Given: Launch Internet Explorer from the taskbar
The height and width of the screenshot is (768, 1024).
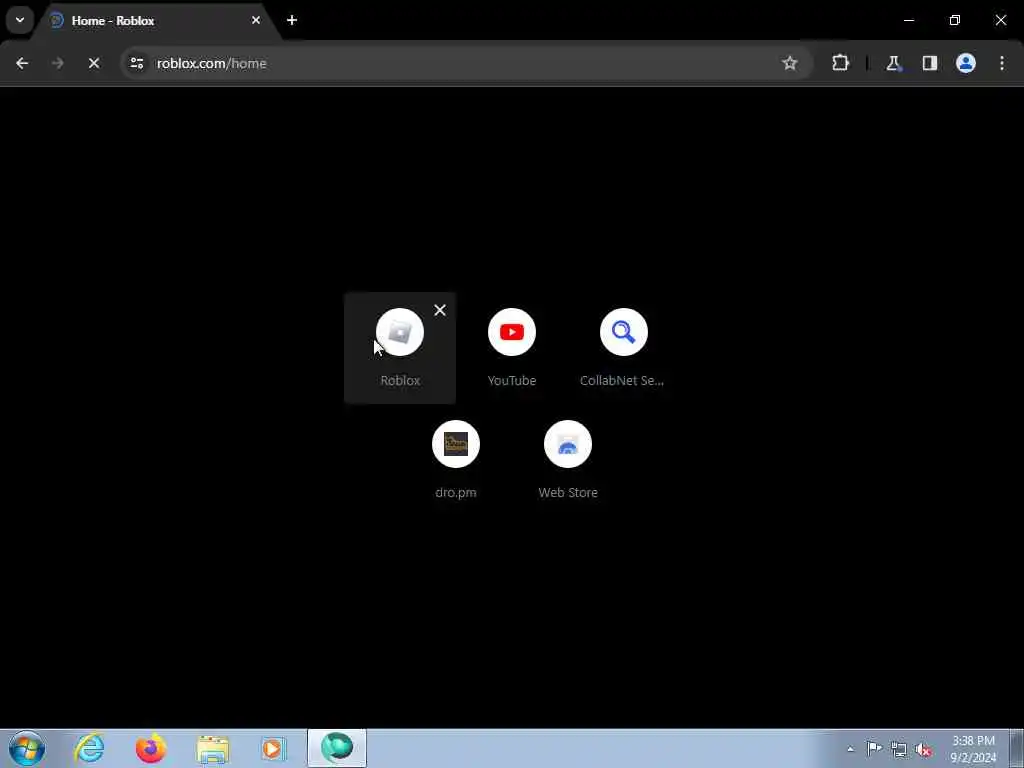Looking at the screenshot, I should tap(89, 748).
